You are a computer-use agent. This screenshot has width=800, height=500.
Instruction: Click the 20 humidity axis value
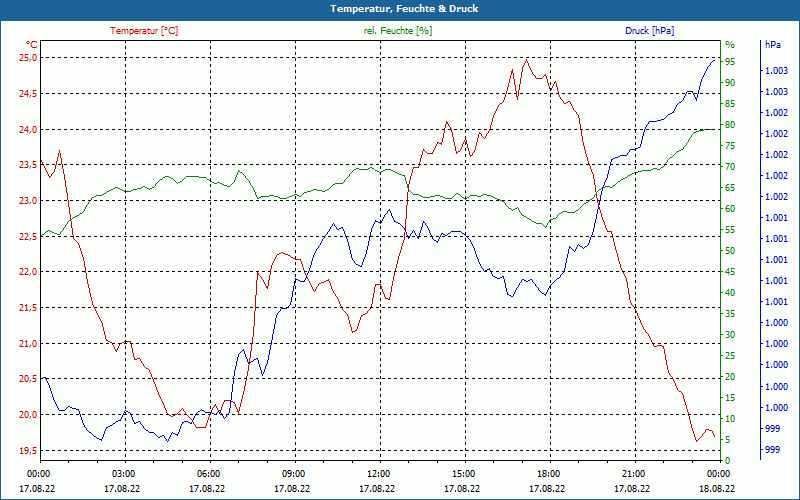[x=730, y=377]
